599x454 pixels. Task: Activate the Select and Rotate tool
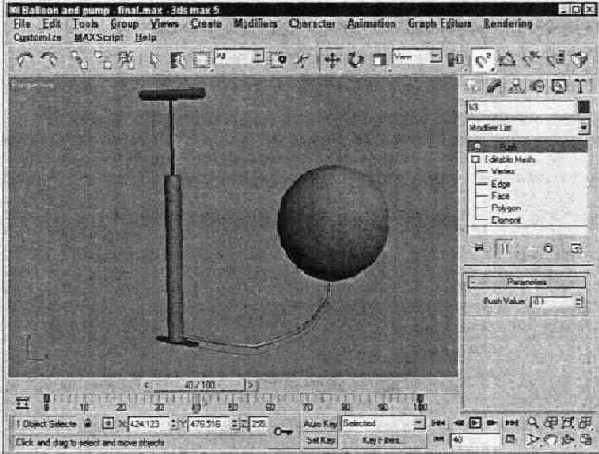click(355, 60)
